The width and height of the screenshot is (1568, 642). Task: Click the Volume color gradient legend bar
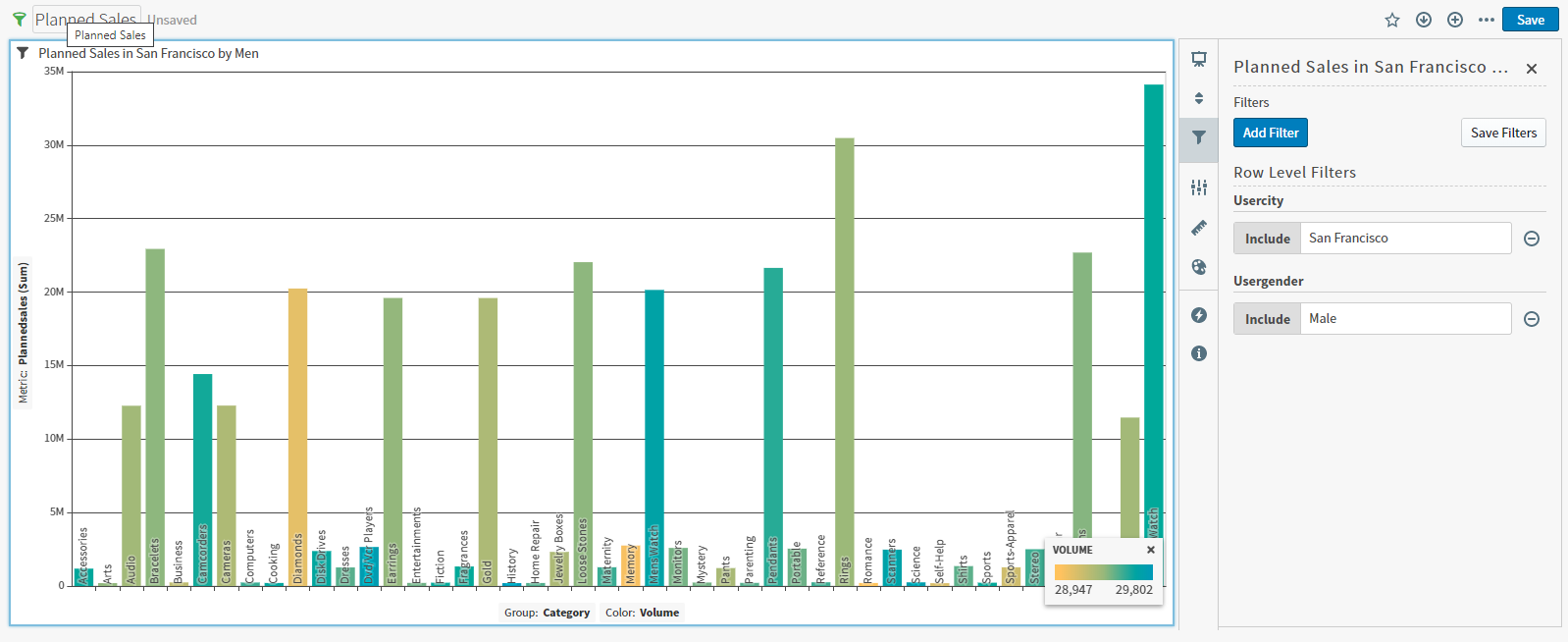(1103, 572)
